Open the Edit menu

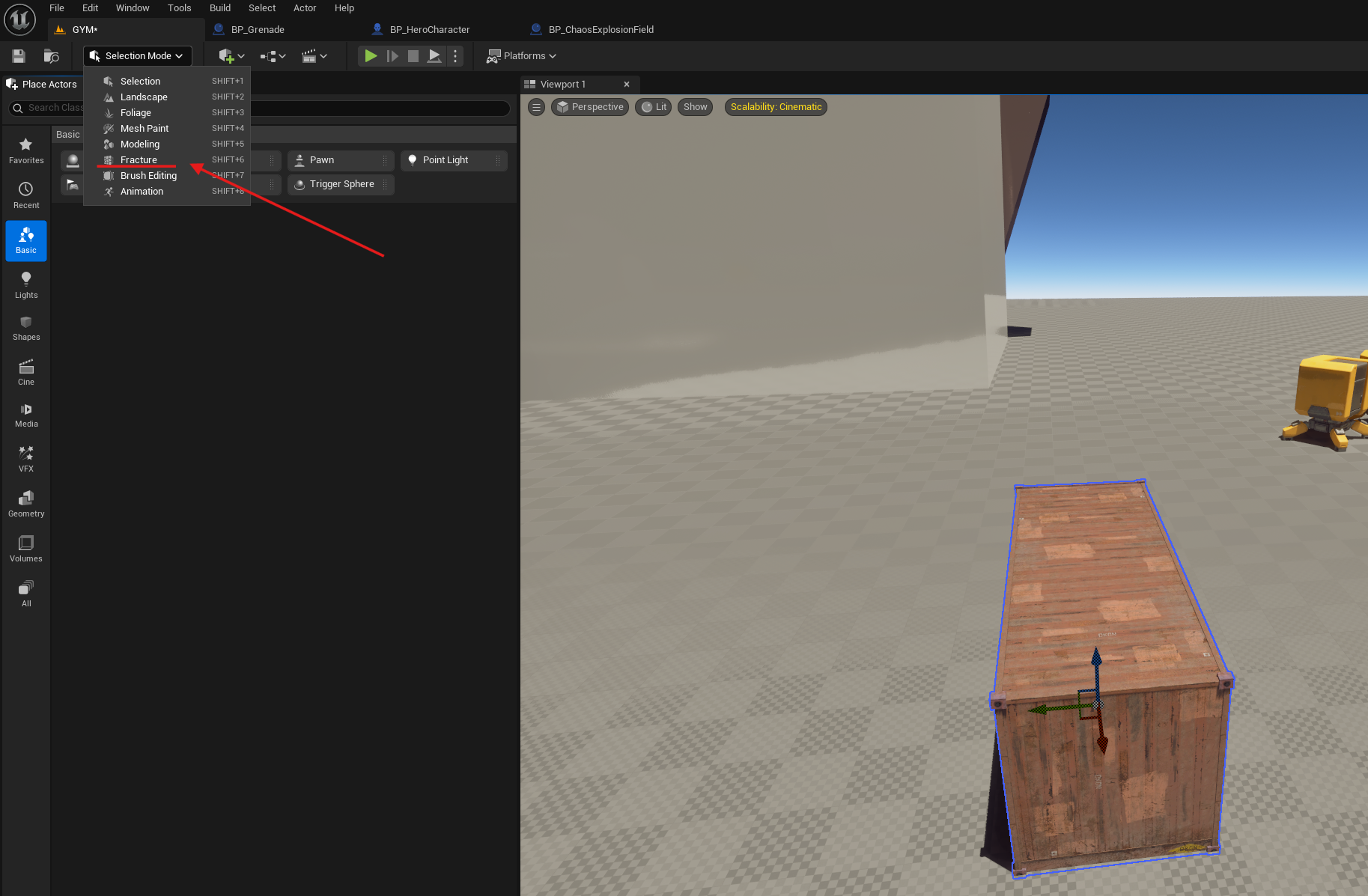tap(90, 8)
